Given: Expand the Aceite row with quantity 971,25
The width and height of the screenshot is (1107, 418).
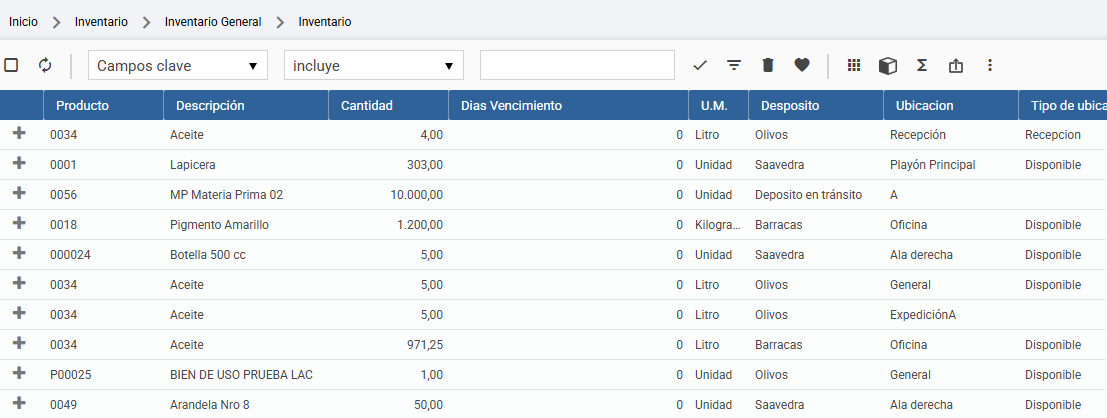Looking at the screenshot, I should (x=19, y=343).
